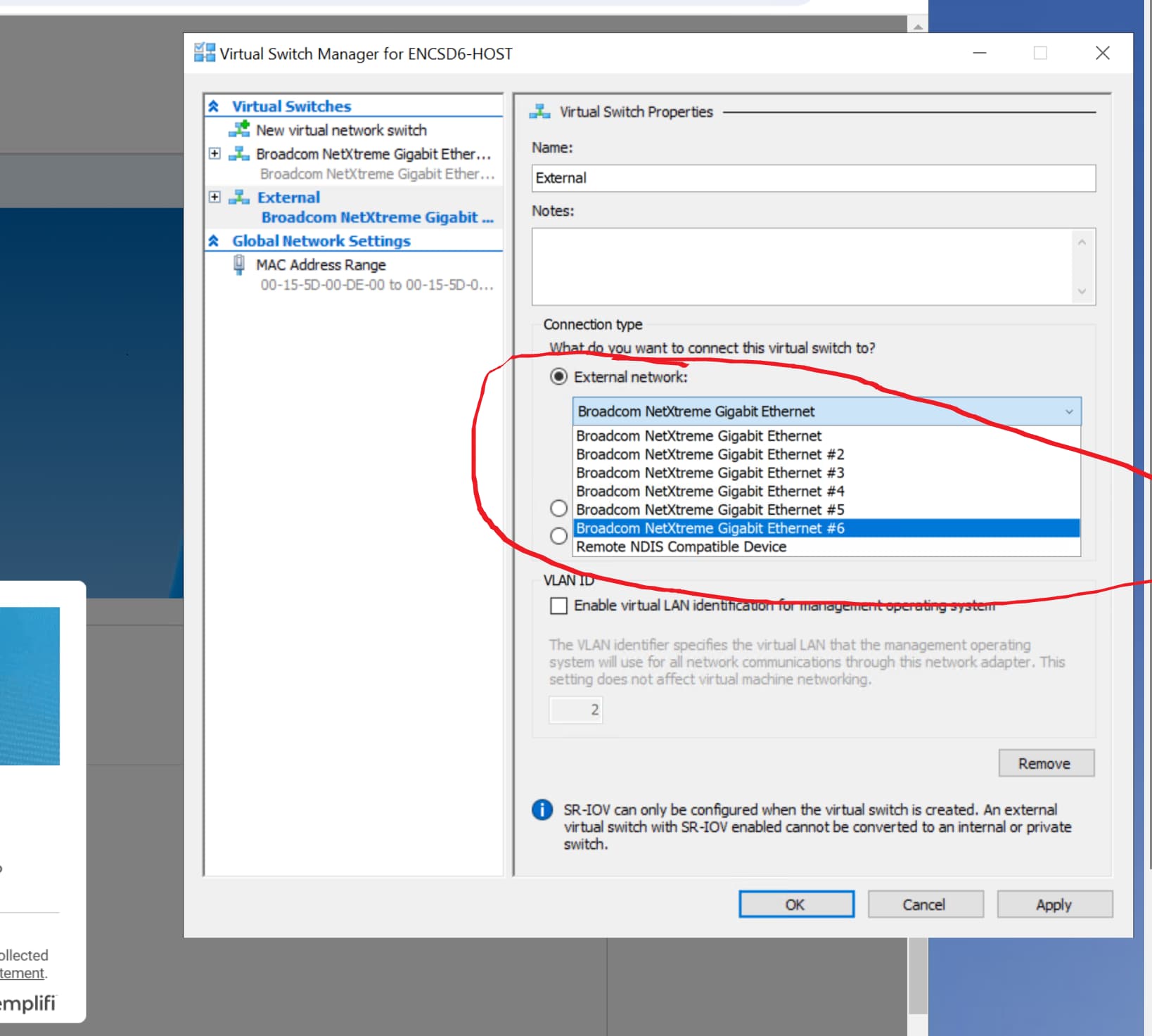Screen dimensions: 1152x1036
Task: Click the Virtual Switch Properties icon
Action: [539, 110]
